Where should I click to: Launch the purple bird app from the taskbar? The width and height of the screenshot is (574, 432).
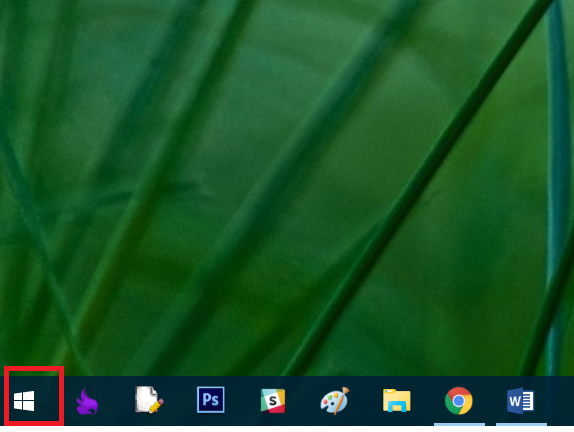(87, 401)
